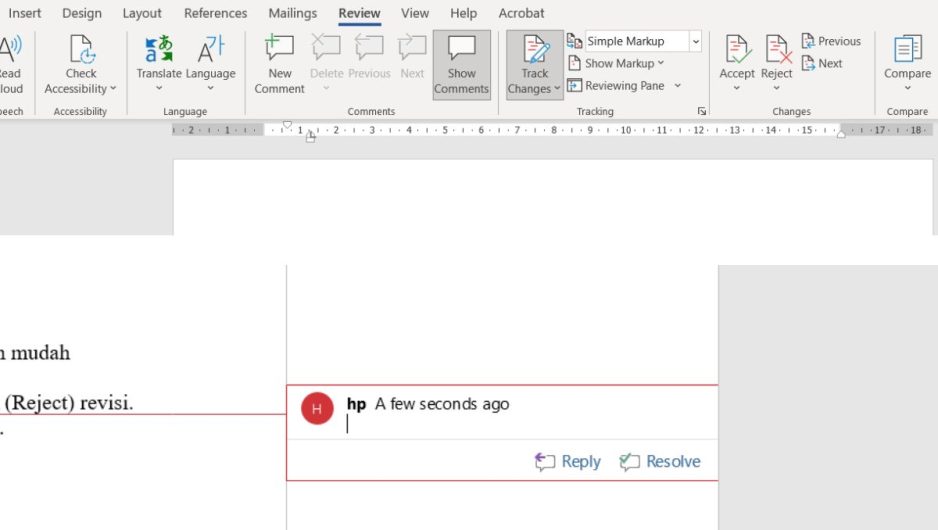Click the Display for Review icon
The height and width of the screenshot is (530, 938).
click(574, 41)
